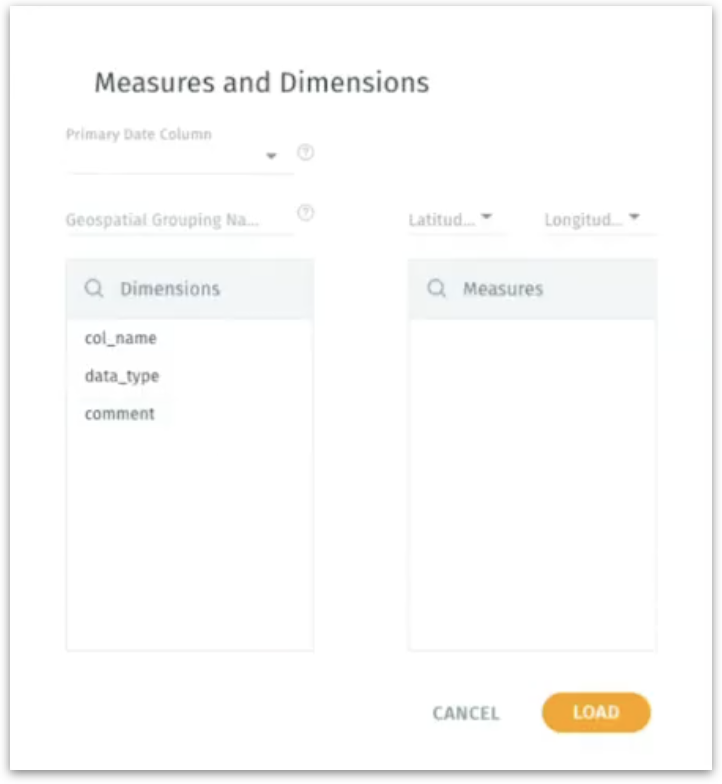Click the empty Measures list area
722x784 pixels.
pos(532,480)
